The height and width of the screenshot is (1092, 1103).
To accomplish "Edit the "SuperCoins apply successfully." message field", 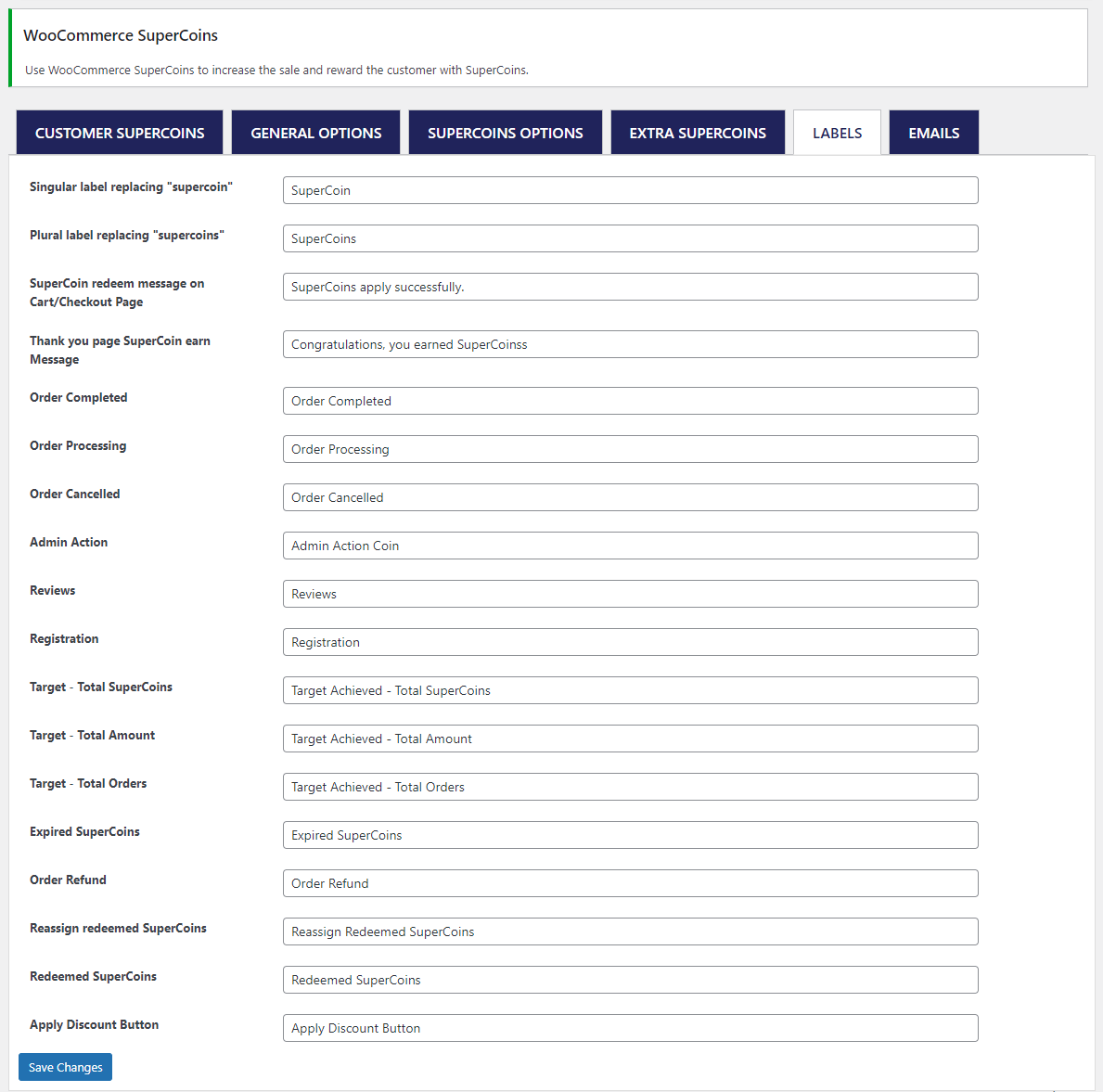I will pyautogui.click(x=630, y=287).
